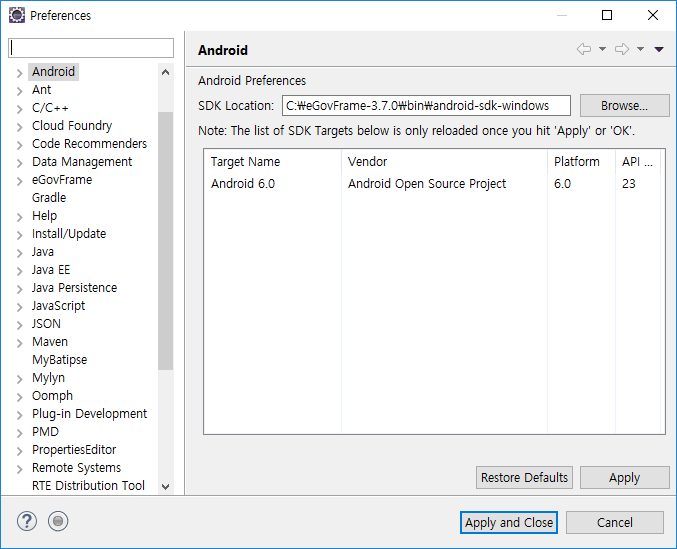Click the Preferences window title icon
This screenshot has width=677, height=549.
[x=17, y=16]
